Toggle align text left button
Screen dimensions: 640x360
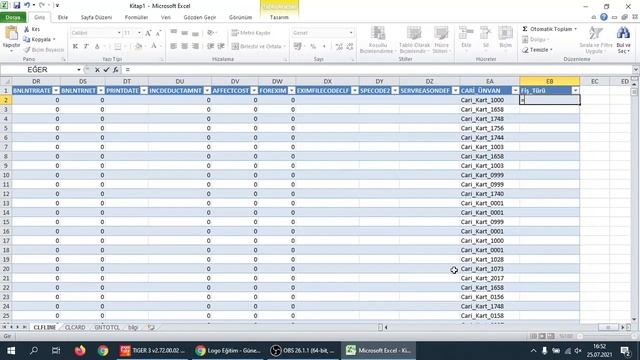pos(173,46)
